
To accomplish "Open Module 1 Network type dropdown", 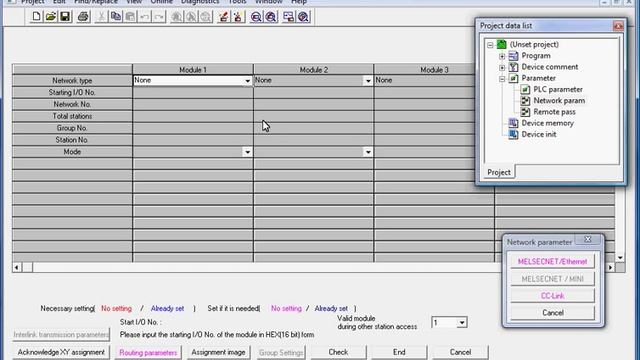I will (x=247, y=81).
